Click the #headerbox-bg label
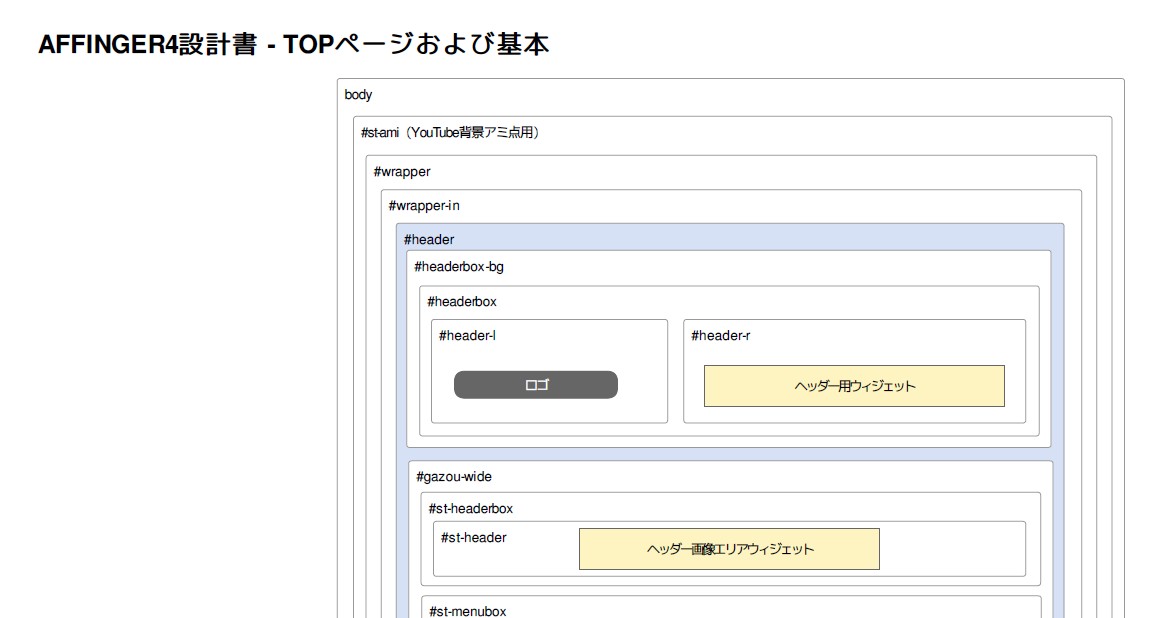1175x618 pixels. [x=459, y=267]
